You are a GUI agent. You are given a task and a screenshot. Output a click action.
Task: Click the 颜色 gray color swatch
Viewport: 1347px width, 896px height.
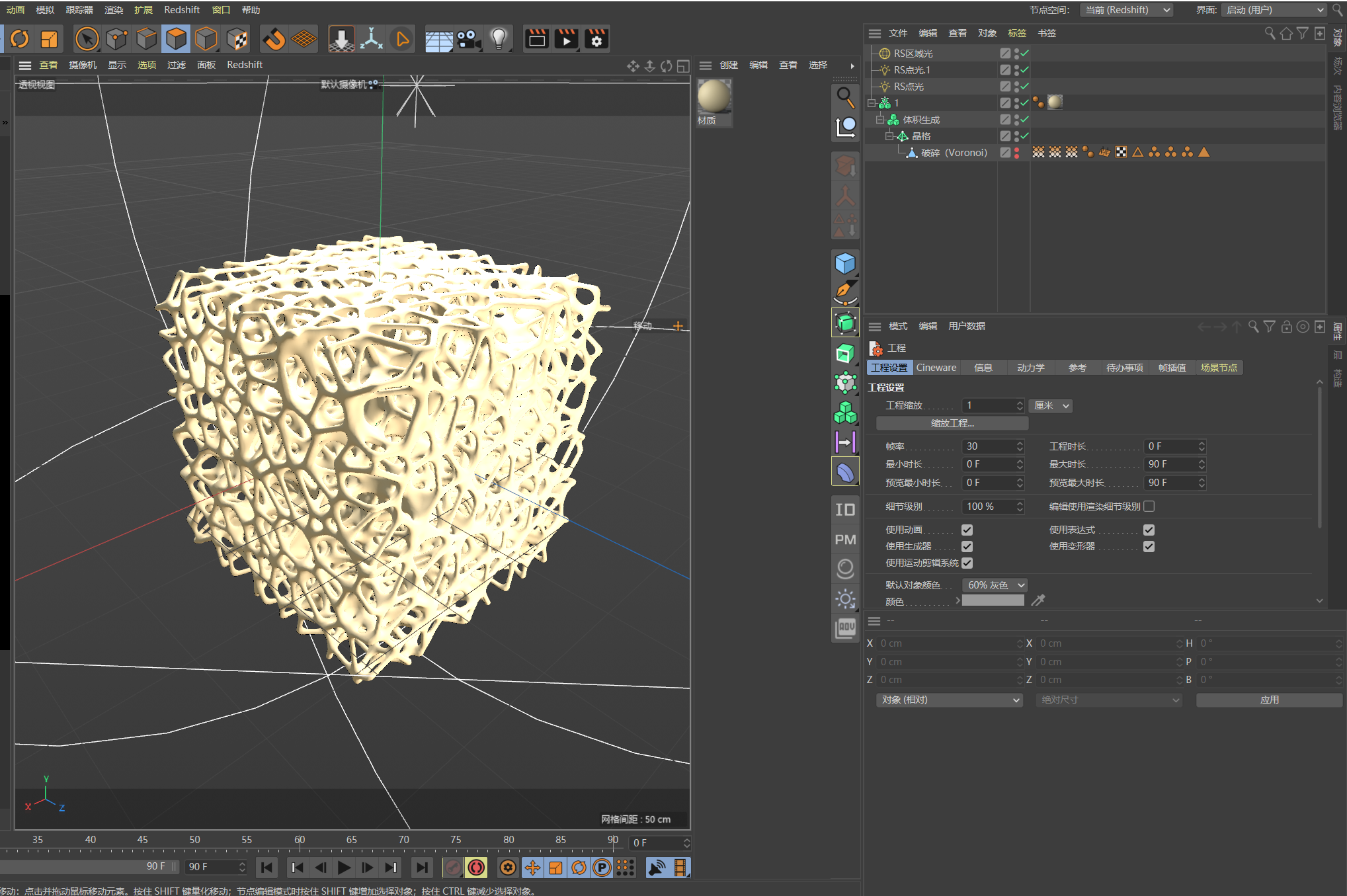point(993,600)
